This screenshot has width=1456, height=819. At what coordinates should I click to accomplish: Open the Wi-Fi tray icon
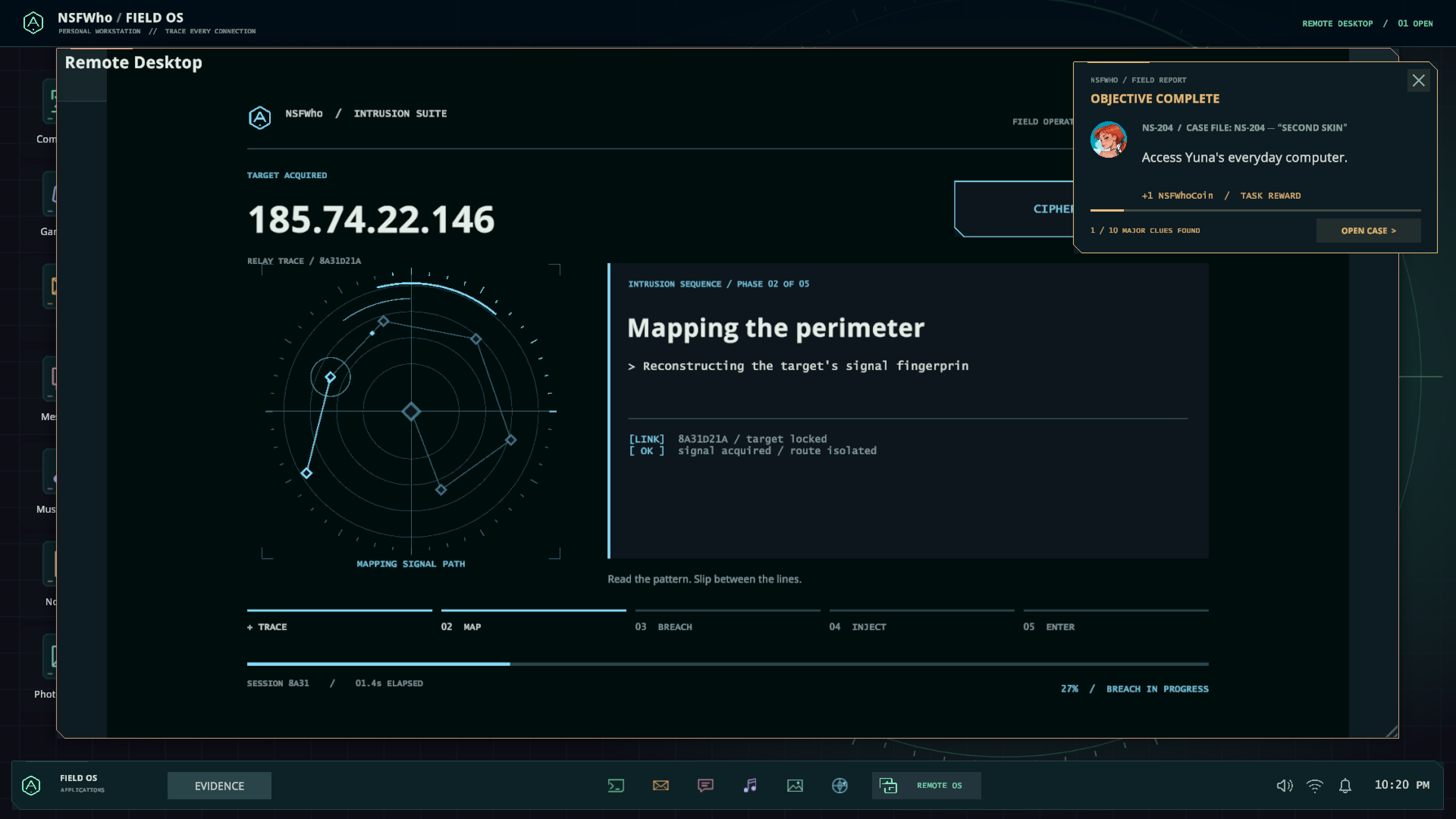point(1315,786)
